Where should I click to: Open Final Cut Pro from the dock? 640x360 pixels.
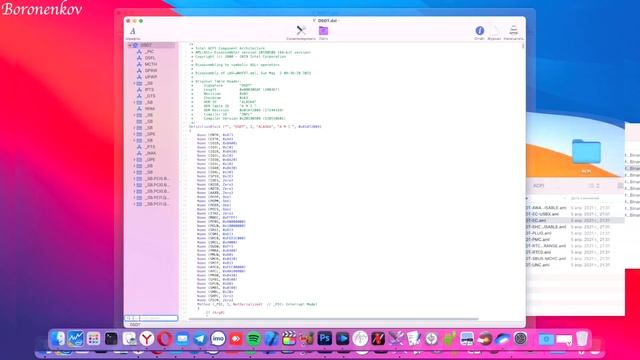point(289,338)
